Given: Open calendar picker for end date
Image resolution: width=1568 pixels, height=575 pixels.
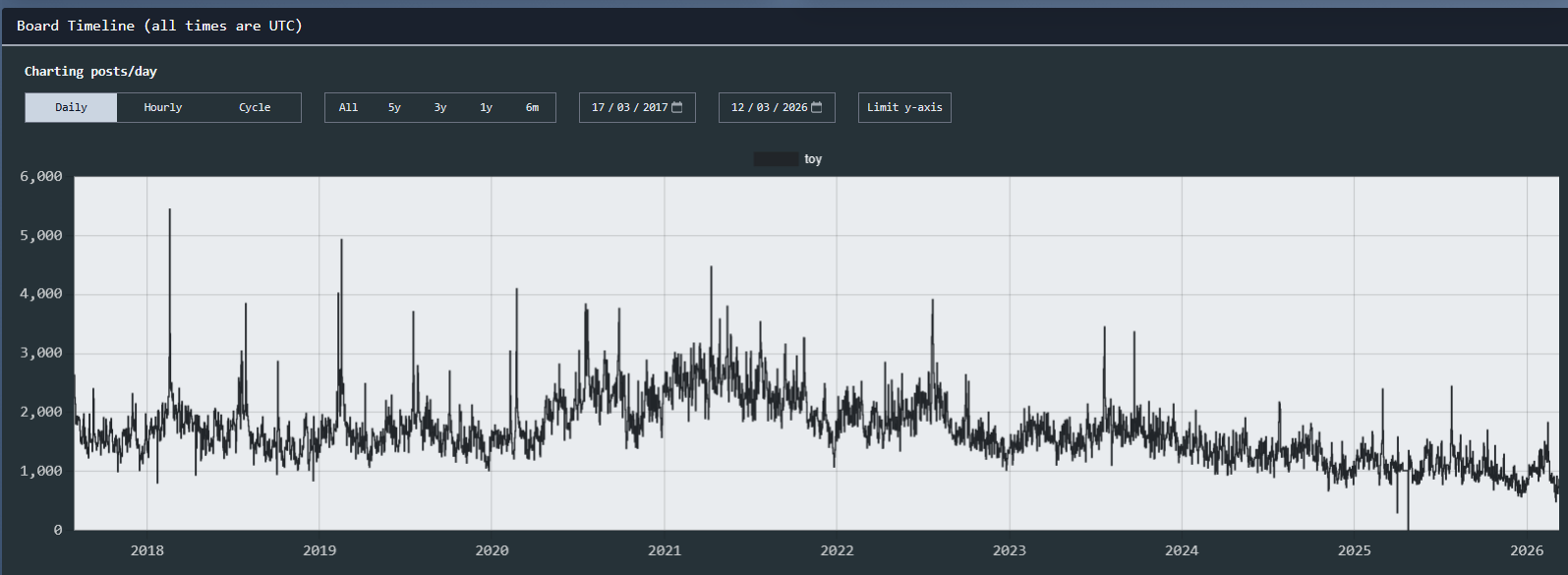Looking at the screenshot, I should tap(817, 107).
